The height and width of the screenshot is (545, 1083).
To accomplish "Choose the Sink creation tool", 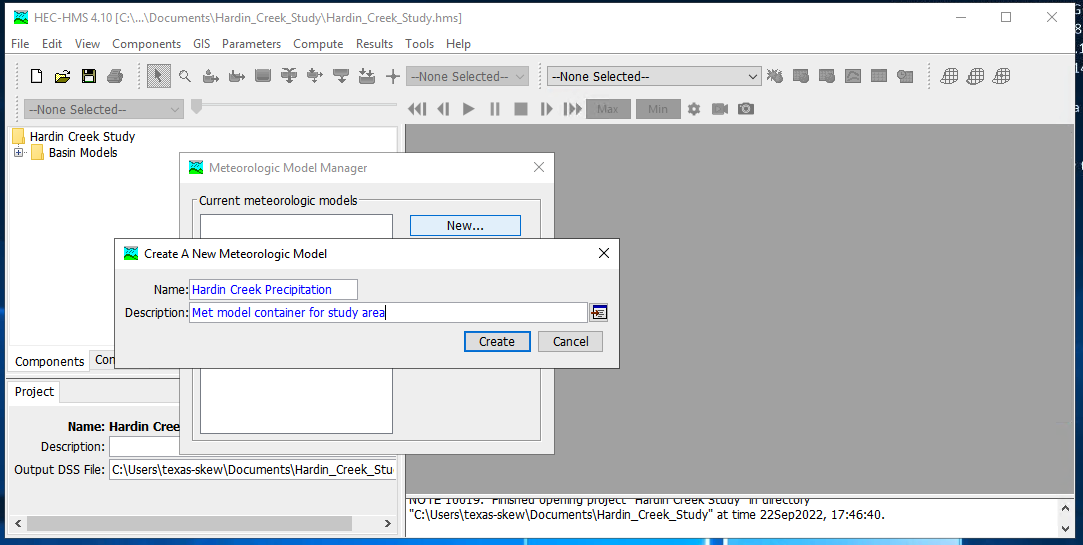I will point(367,76).
